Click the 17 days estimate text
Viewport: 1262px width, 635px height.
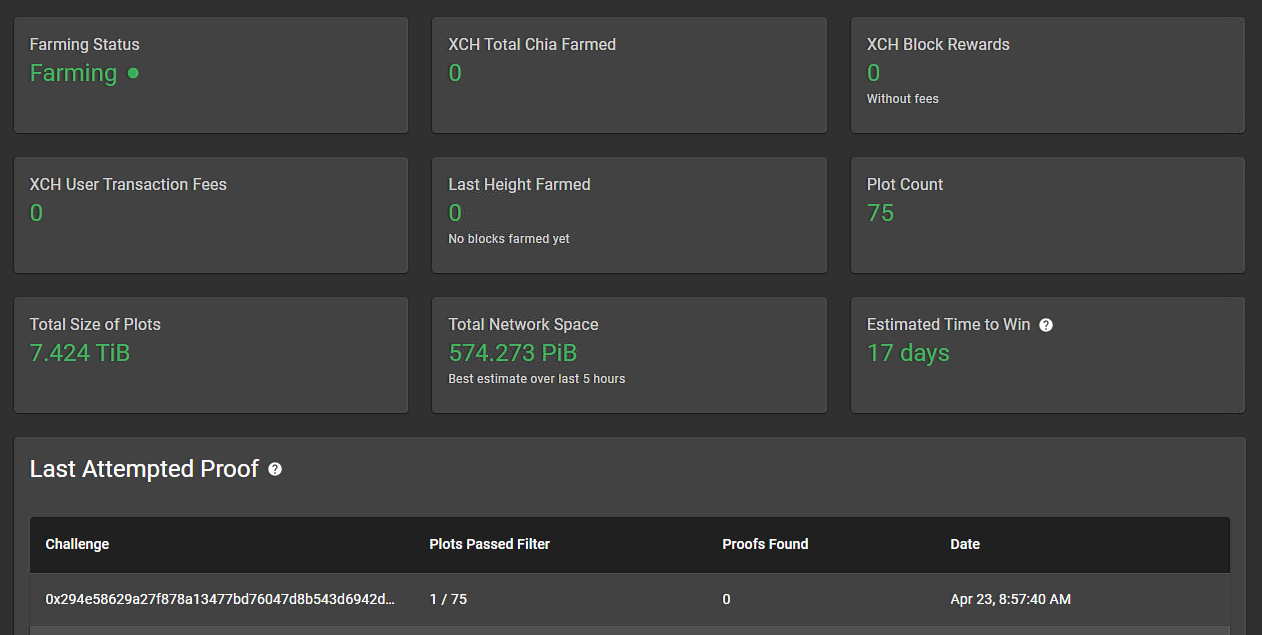[x=908, y=353]
